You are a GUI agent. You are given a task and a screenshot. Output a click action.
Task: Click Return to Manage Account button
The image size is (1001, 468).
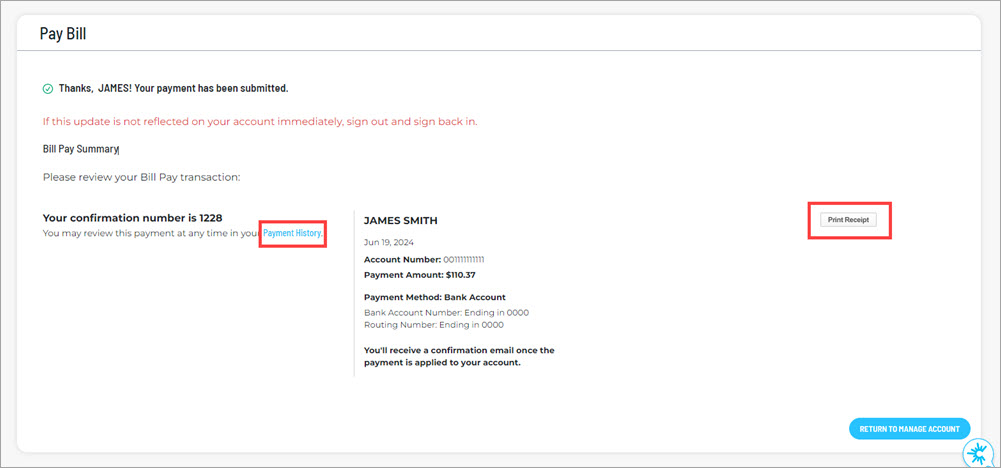pos(909,429)
